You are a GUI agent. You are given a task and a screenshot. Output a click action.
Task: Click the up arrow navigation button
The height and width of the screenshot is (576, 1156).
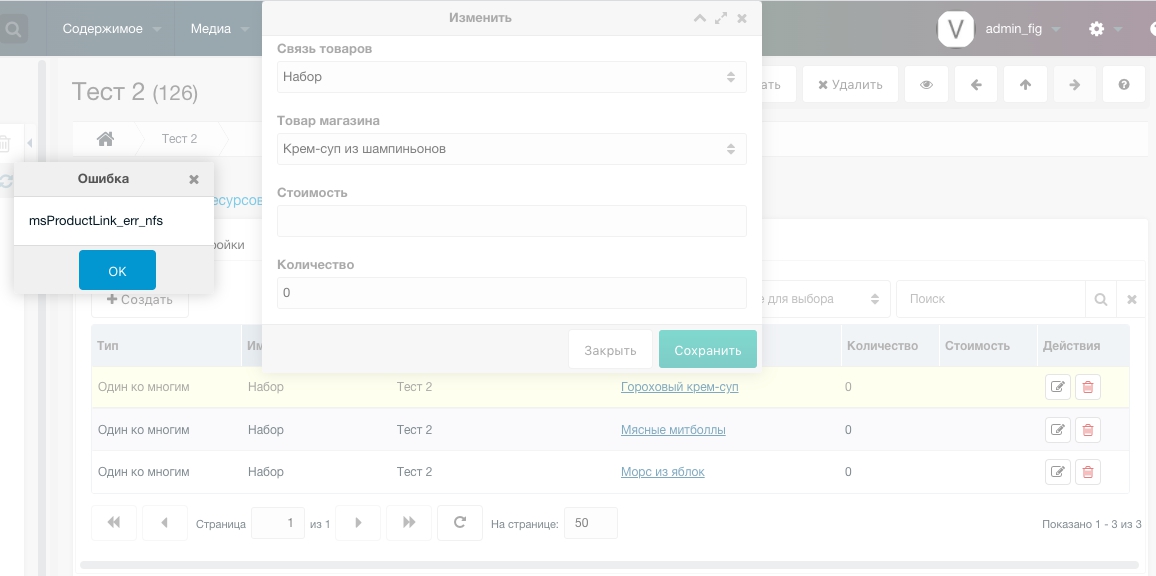click(x=1025, y=85)
